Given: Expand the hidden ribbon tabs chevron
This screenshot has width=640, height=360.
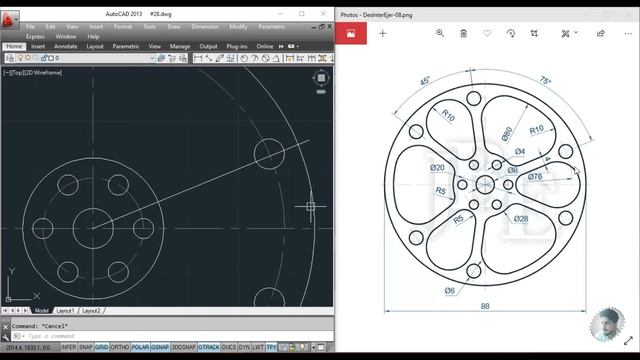Looking at the screenshot, I should (281, 46).
